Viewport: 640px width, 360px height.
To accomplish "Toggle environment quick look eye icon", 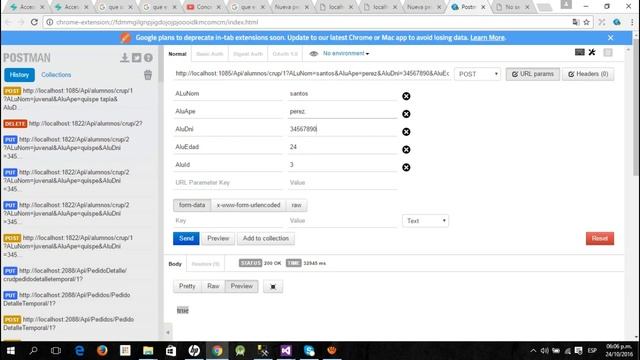I will 313,53.
